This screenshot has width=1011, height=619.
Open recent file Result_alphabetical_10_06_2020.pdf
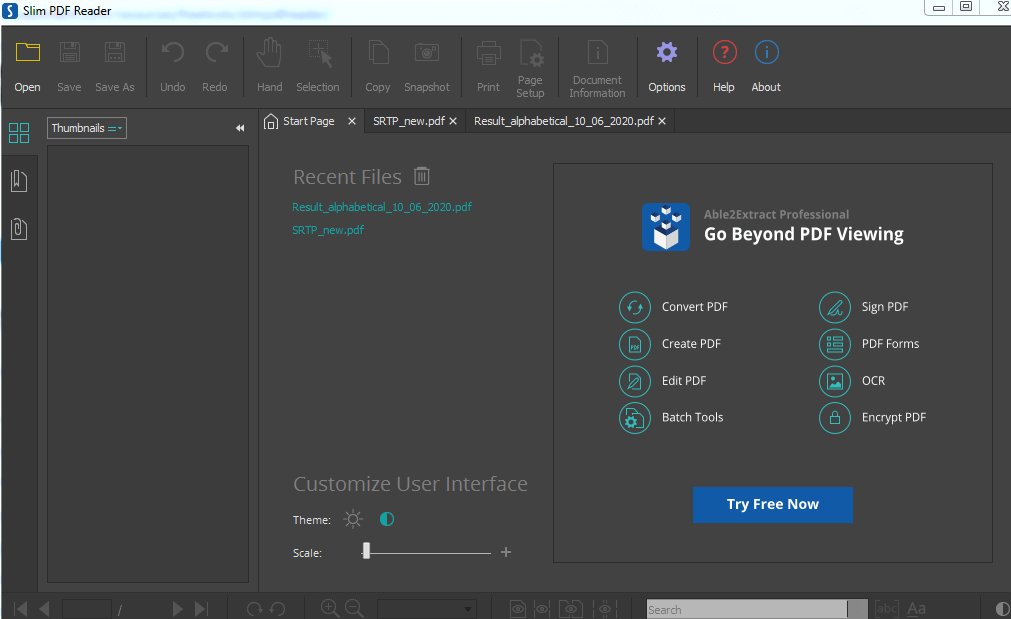tap(382, 207)
